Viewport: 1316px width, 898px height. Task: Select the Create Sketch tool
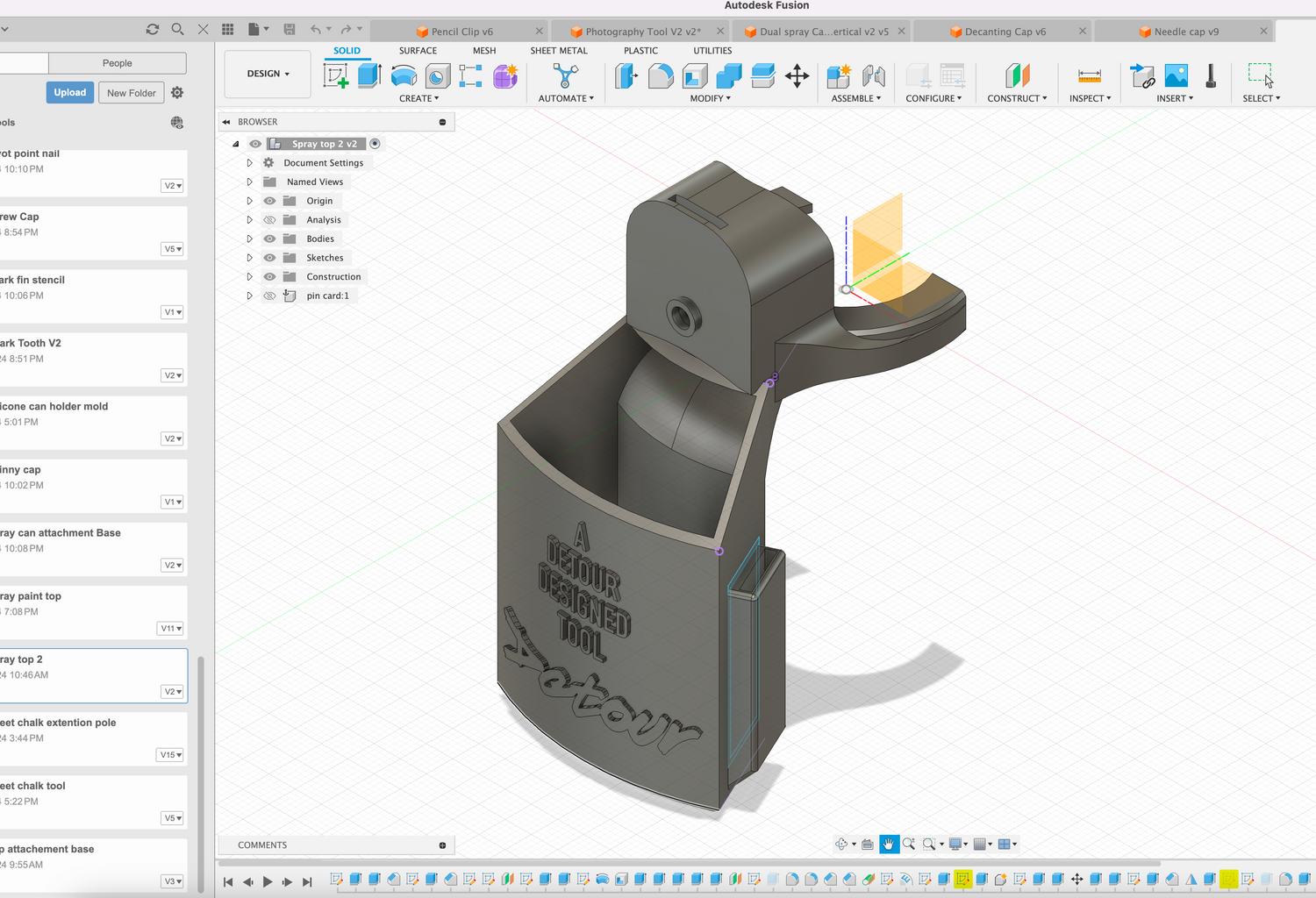336,76
